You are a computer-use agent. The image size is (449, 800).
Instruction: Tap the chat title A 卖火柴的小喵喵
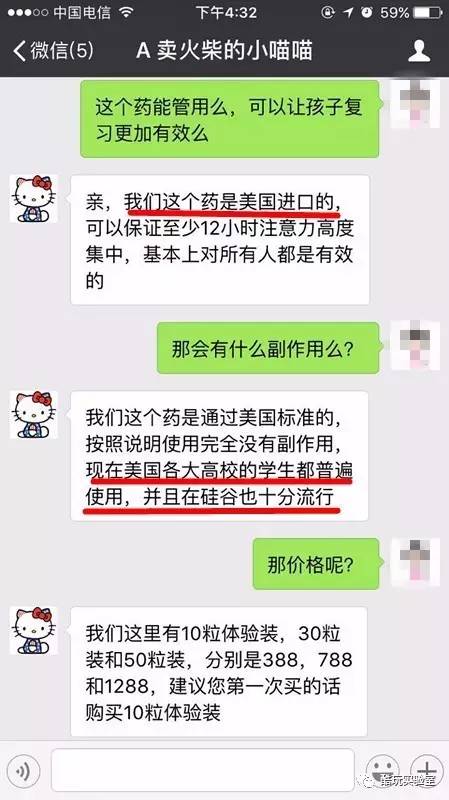point(224,51)
